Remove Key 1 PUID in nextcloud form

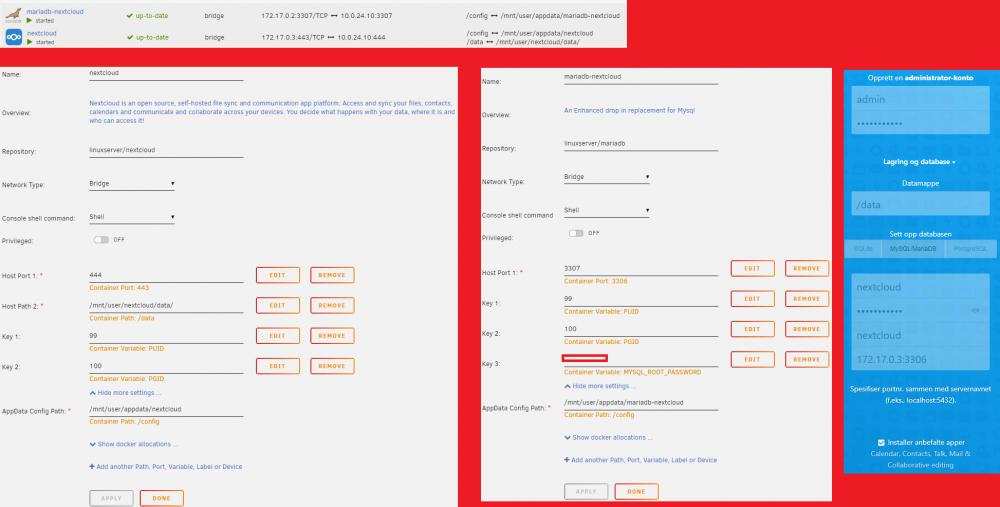(332, 335)
